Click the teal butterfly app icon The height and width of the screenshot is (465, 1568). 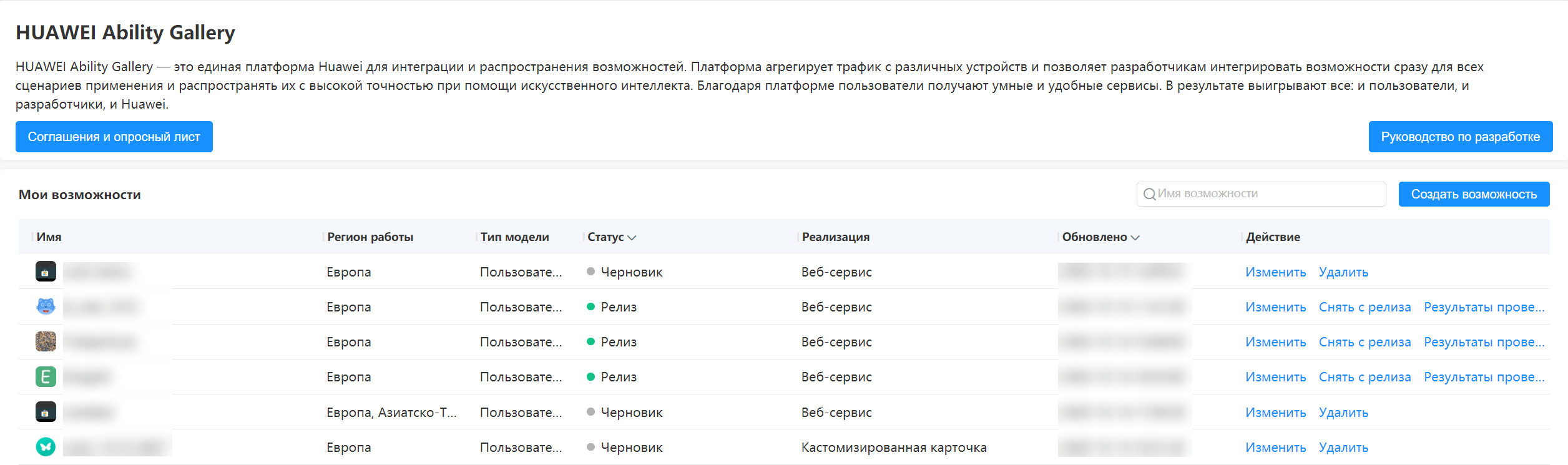click(46, 447)
